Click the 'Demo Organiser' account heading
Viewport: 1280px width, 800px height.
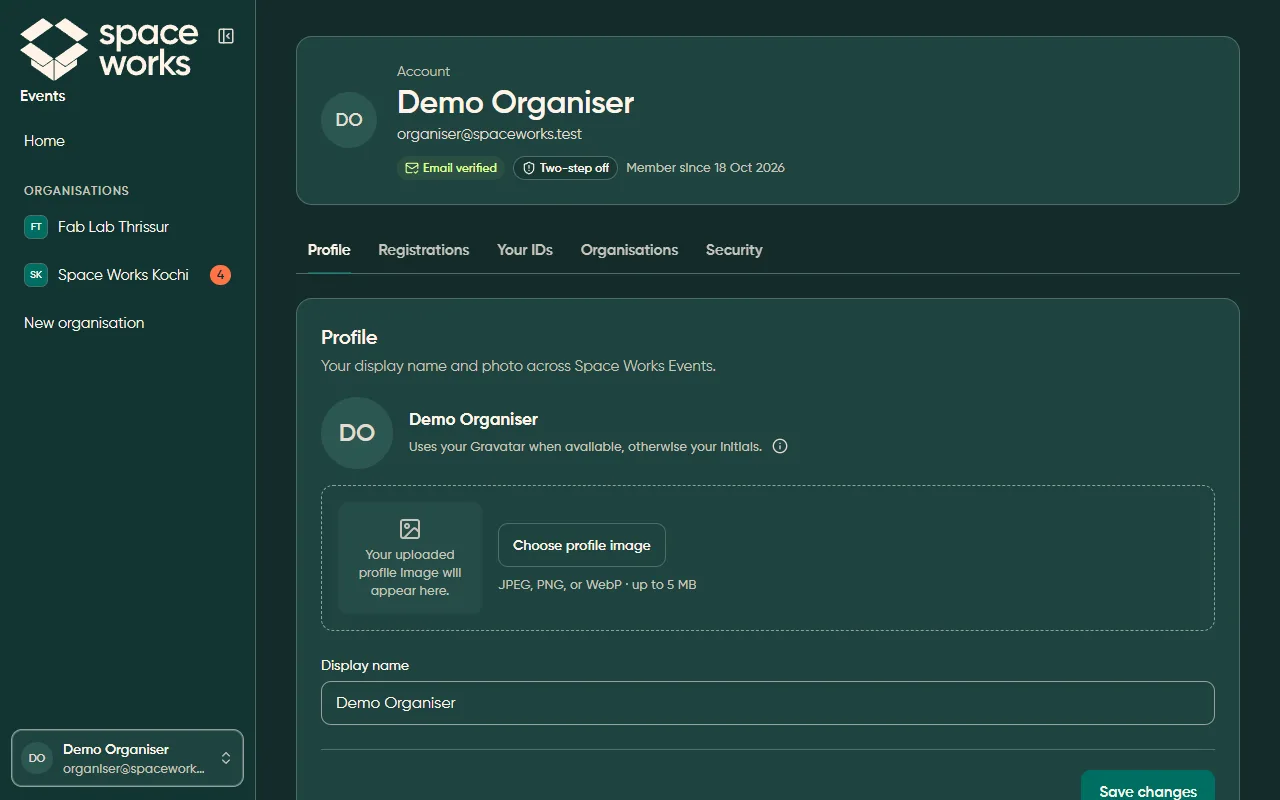[x=516, y=102]
